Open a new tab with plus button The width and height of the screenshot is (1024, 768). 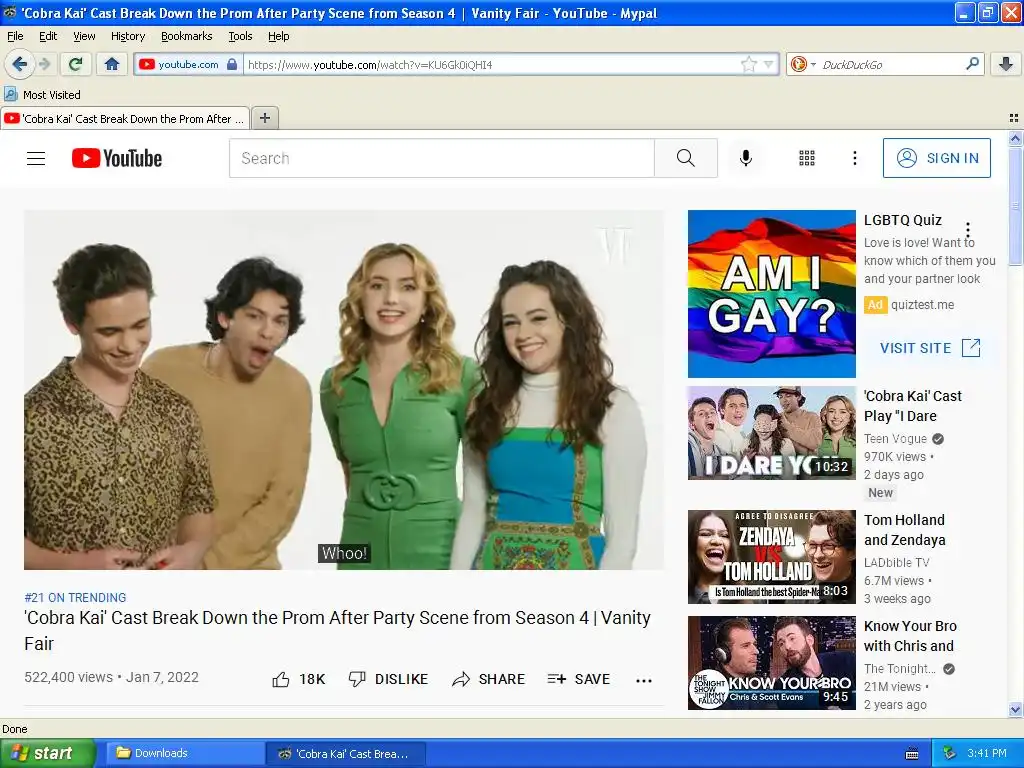point(264,118)
